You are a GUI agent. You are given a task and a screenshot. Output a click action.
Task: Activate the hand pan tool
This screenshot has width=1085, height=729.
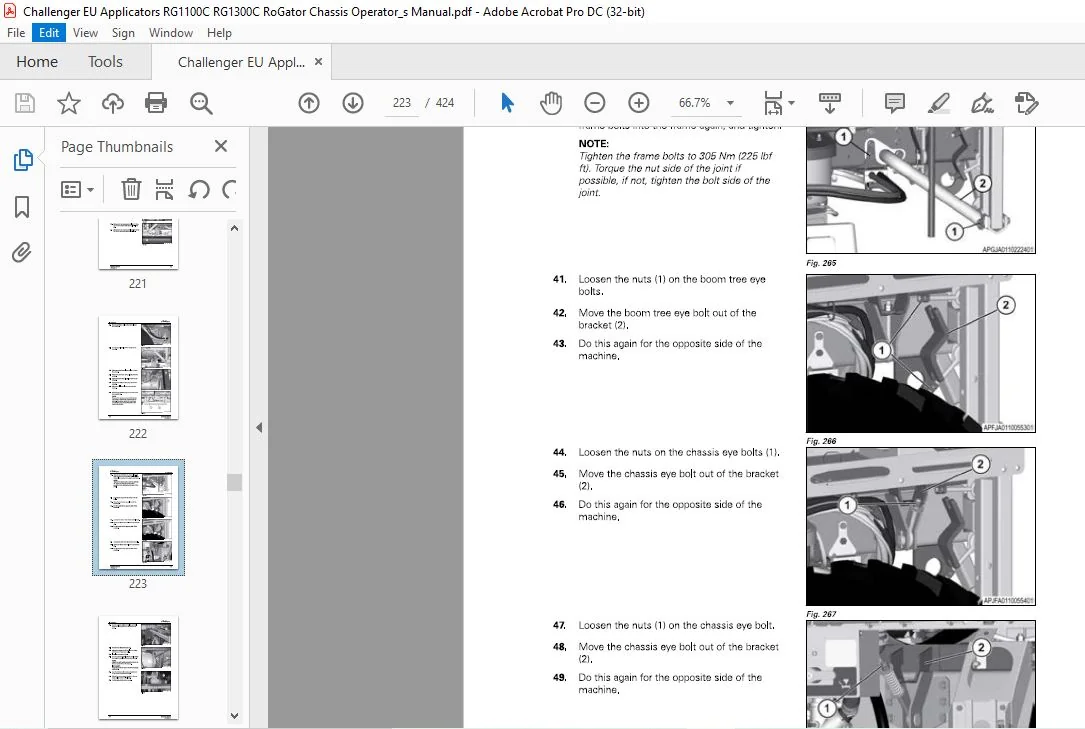pos(551,103)
